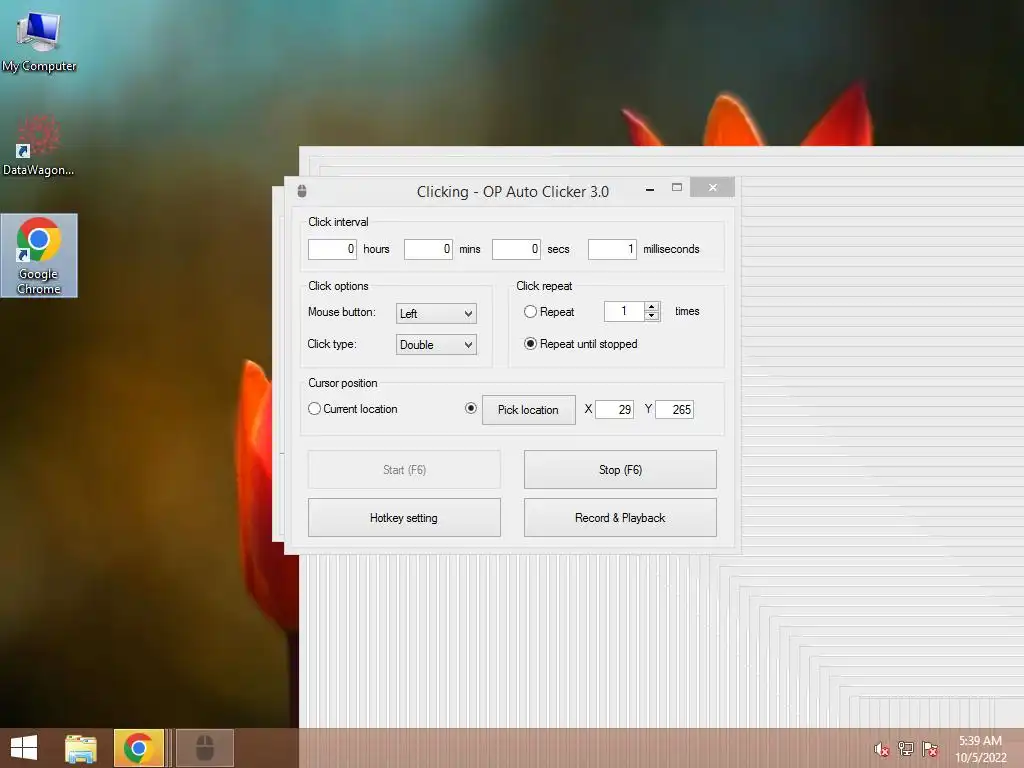The width and height of the screenshot is (1024, 768).
Task: Open the Hotkey setting button
Action: (x=404, y=518)
